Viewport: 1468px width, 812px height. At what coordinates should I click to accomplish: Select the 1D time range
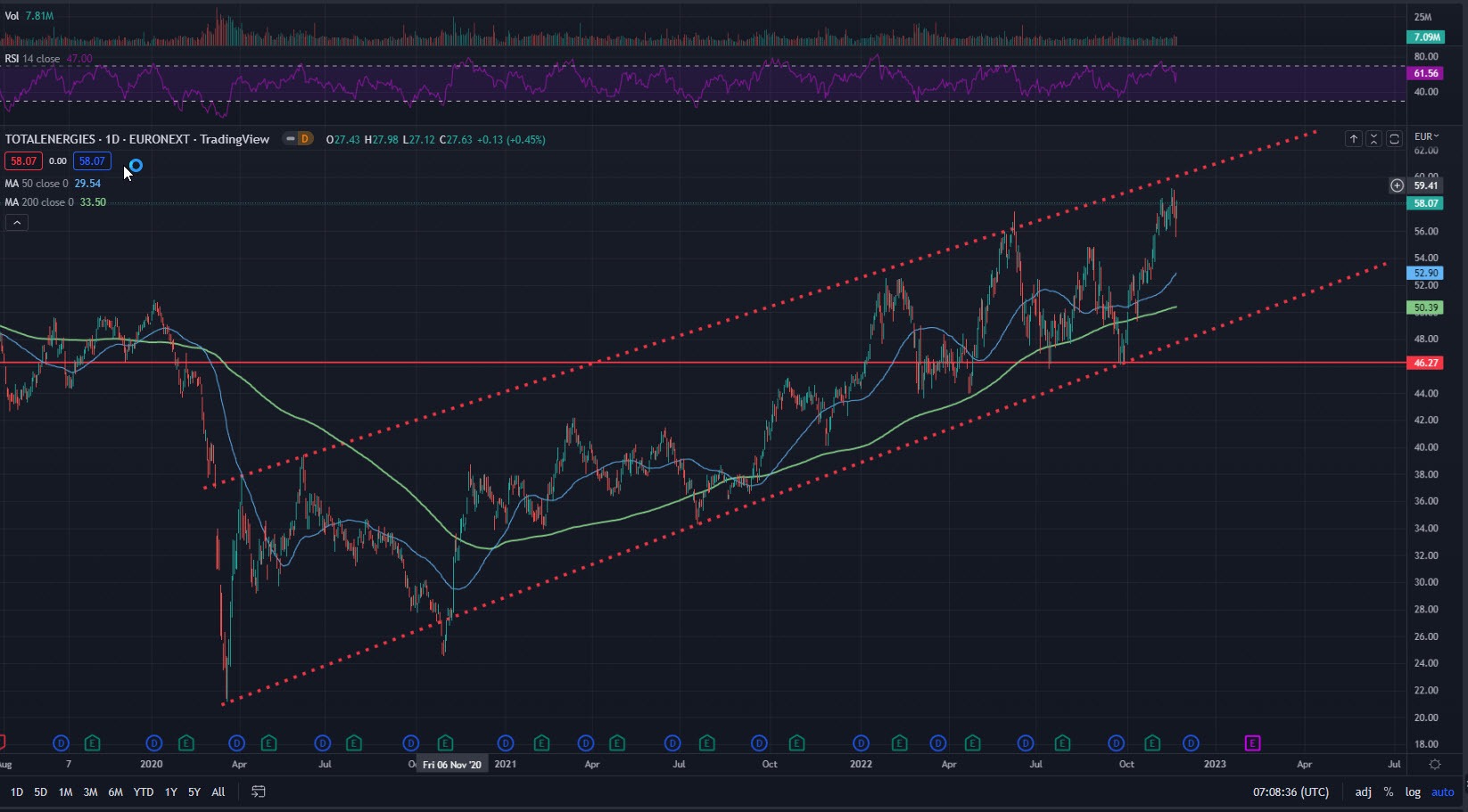17,791
